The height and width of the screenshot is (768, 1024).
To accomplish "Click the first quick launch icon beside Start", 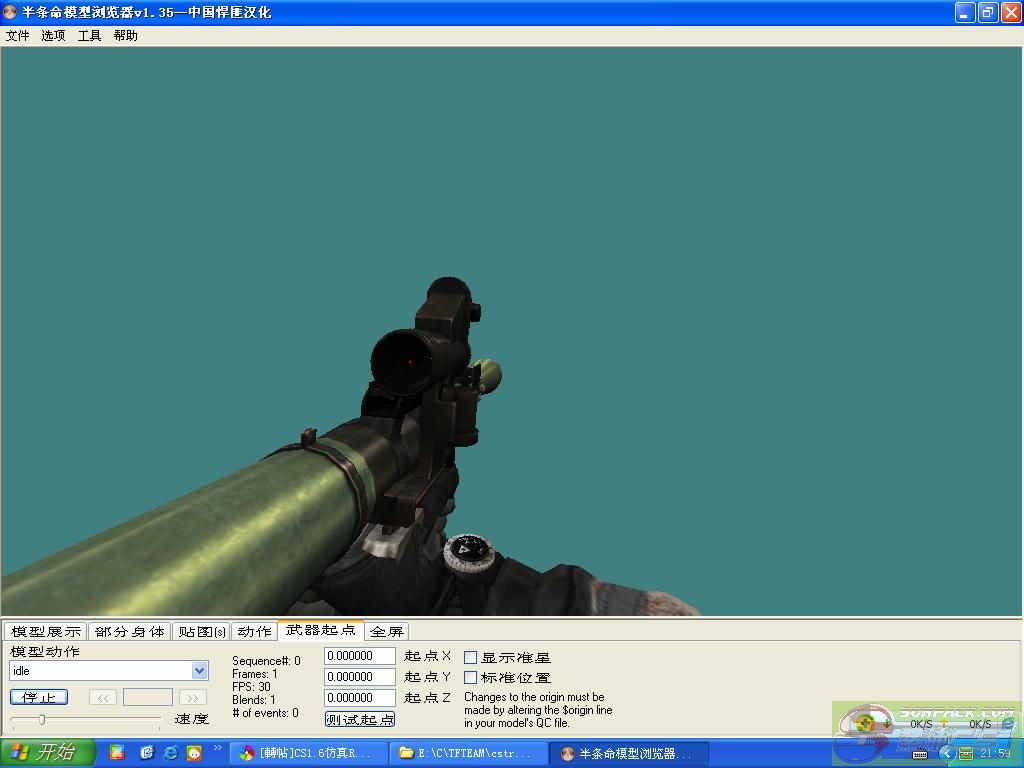I will [x=117, y=753].
